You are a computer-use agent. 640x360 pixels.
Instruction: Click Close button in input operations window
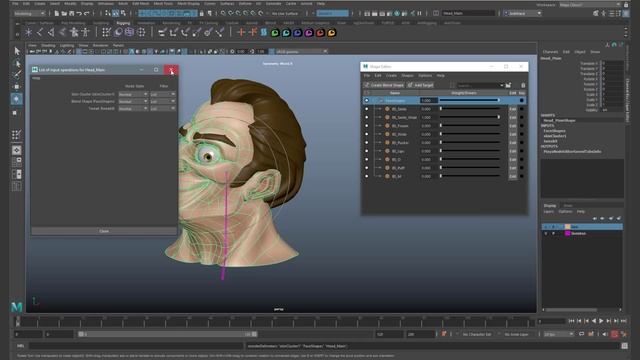104,231
